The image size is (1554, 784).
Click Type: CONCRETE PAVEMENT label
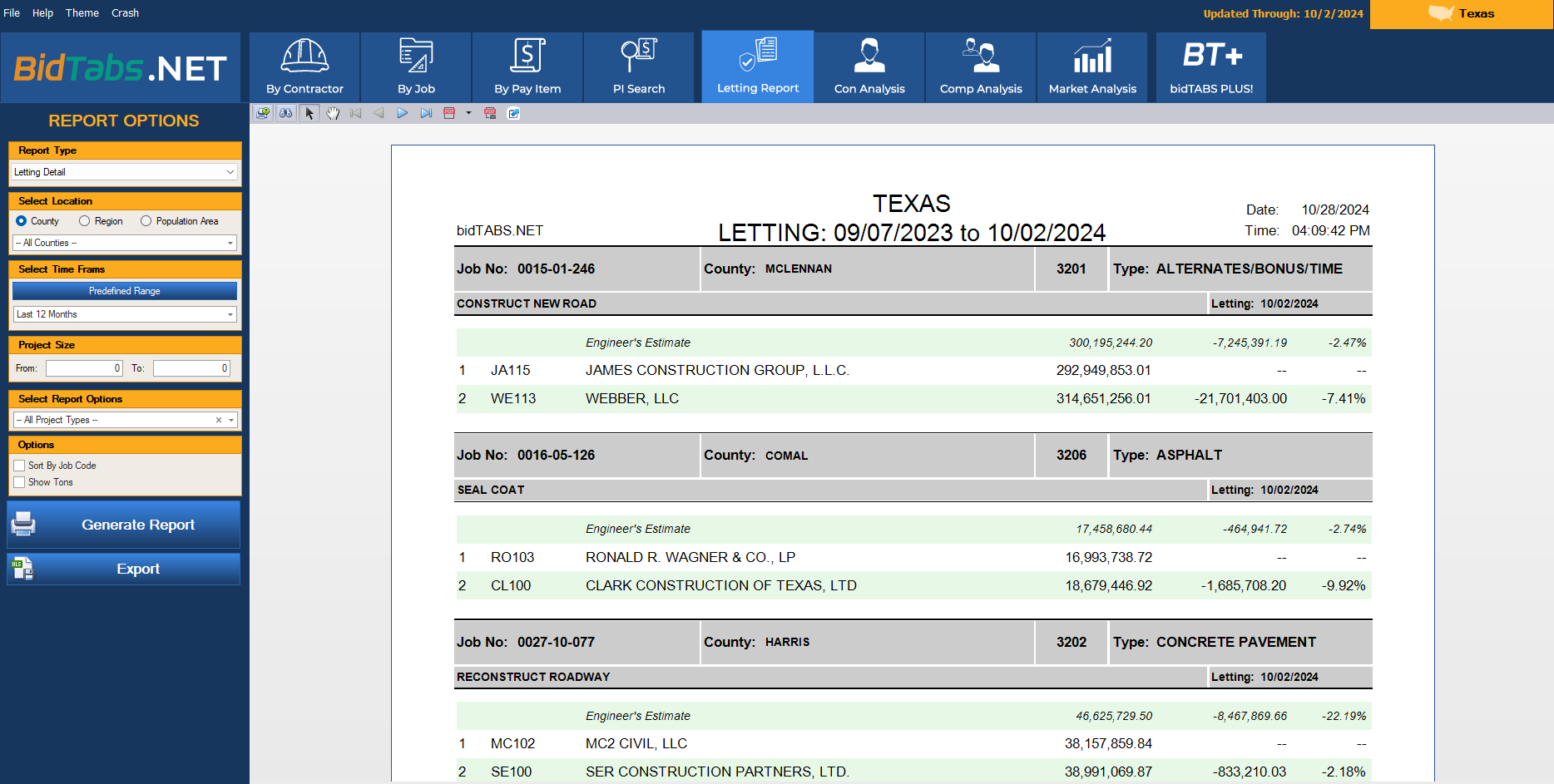[1215, 642]
